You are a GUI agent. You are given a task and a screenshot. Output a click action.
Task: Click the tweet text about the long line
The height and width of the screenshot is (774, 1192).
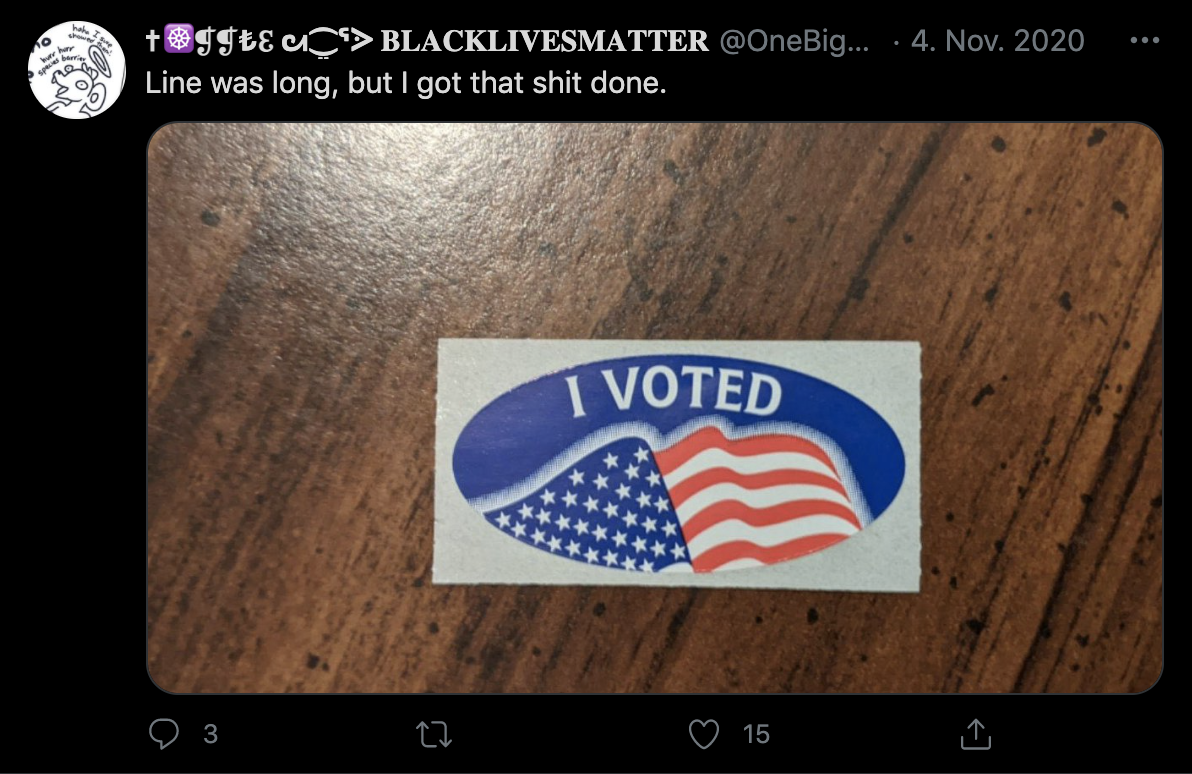[406, 83]
